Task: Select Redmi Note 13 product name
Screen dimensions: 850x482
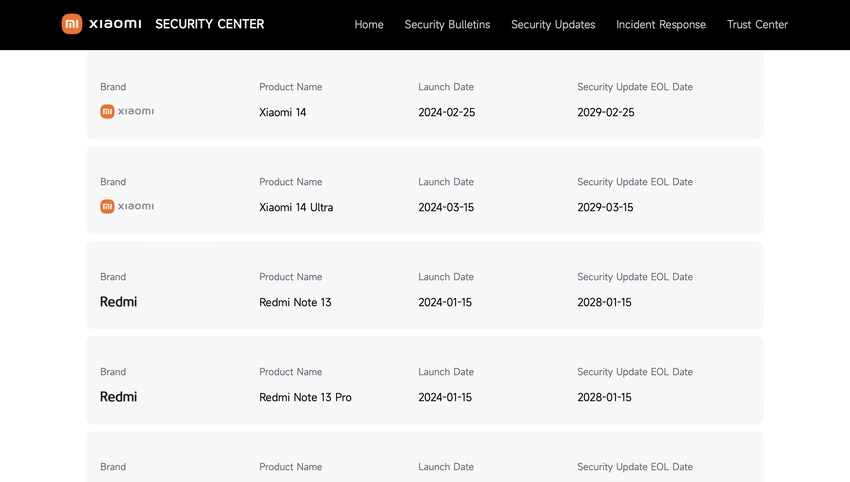Action: coord(295,303)
